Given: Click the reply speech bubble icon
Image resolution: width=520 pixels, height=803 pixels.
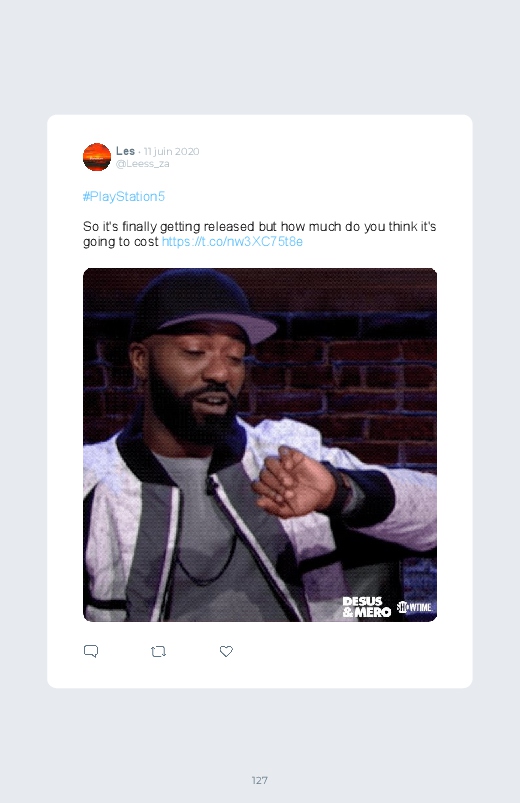Looking at the screenshot, I should pos(91,651).
